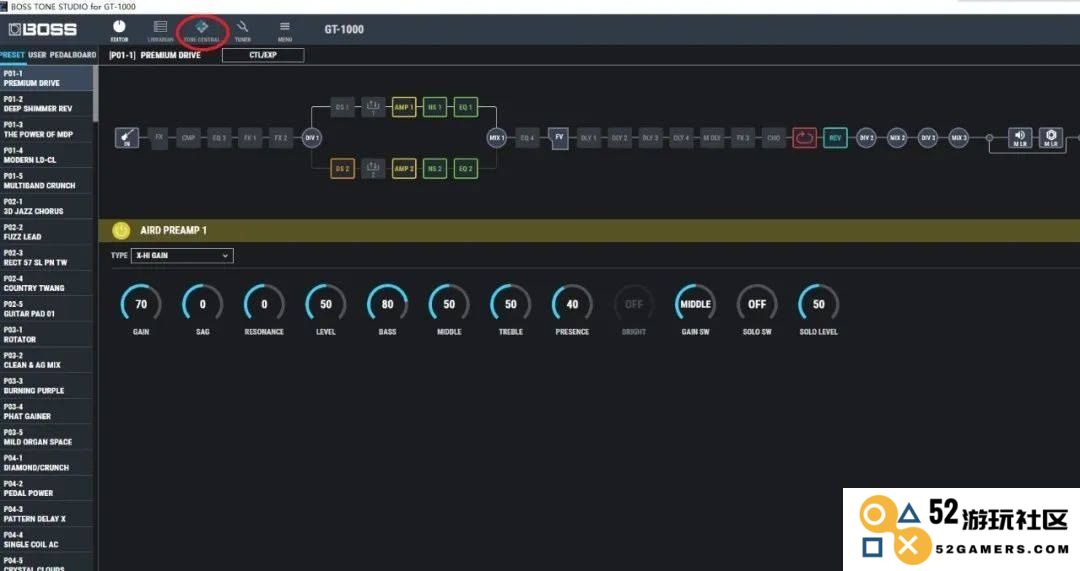Select the CMP compressor block
This screenshot has width=1080, height=571.
point(188,138)
